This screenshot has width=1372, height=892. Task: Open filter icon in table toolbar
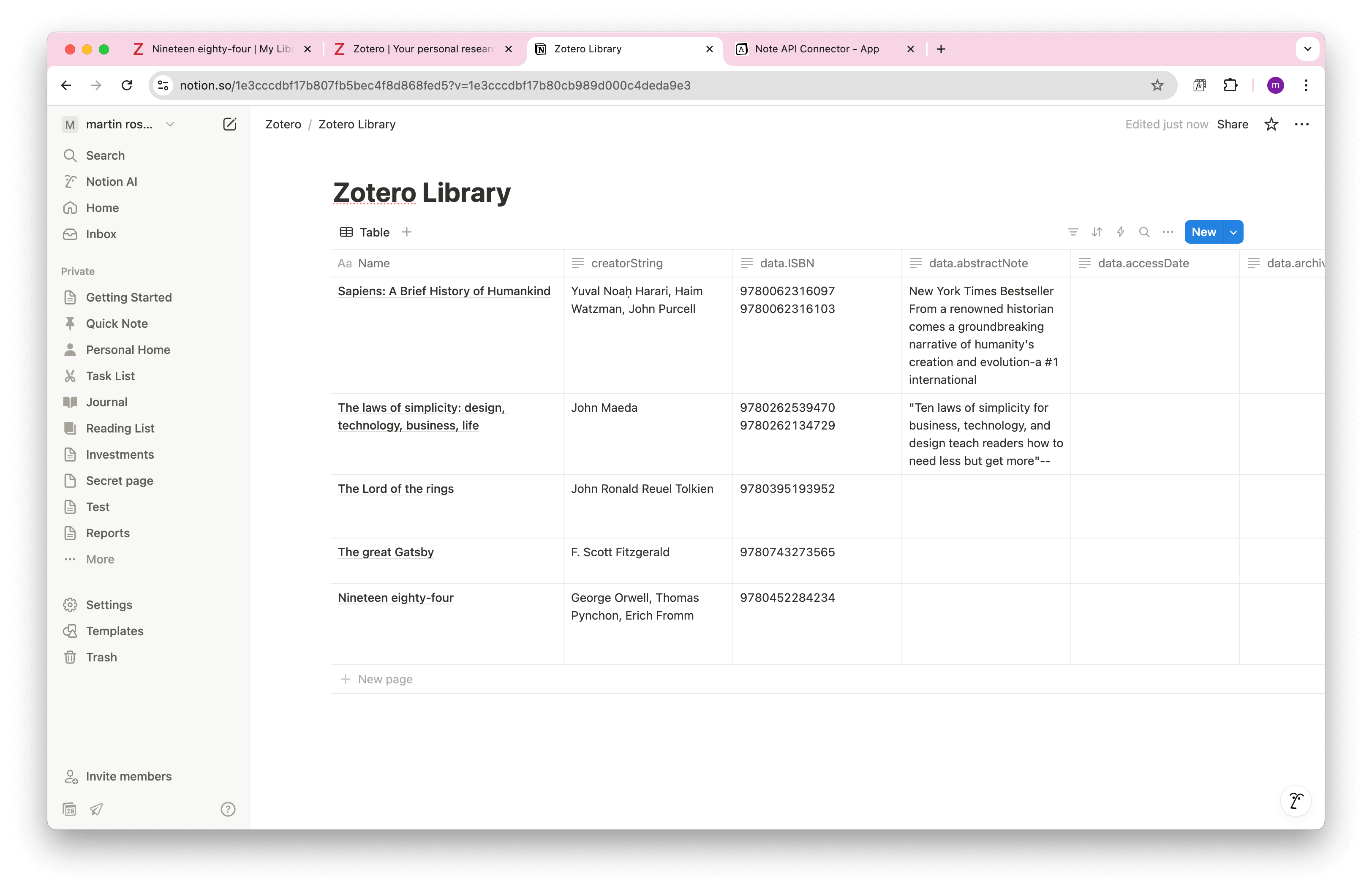(1073, 232)
